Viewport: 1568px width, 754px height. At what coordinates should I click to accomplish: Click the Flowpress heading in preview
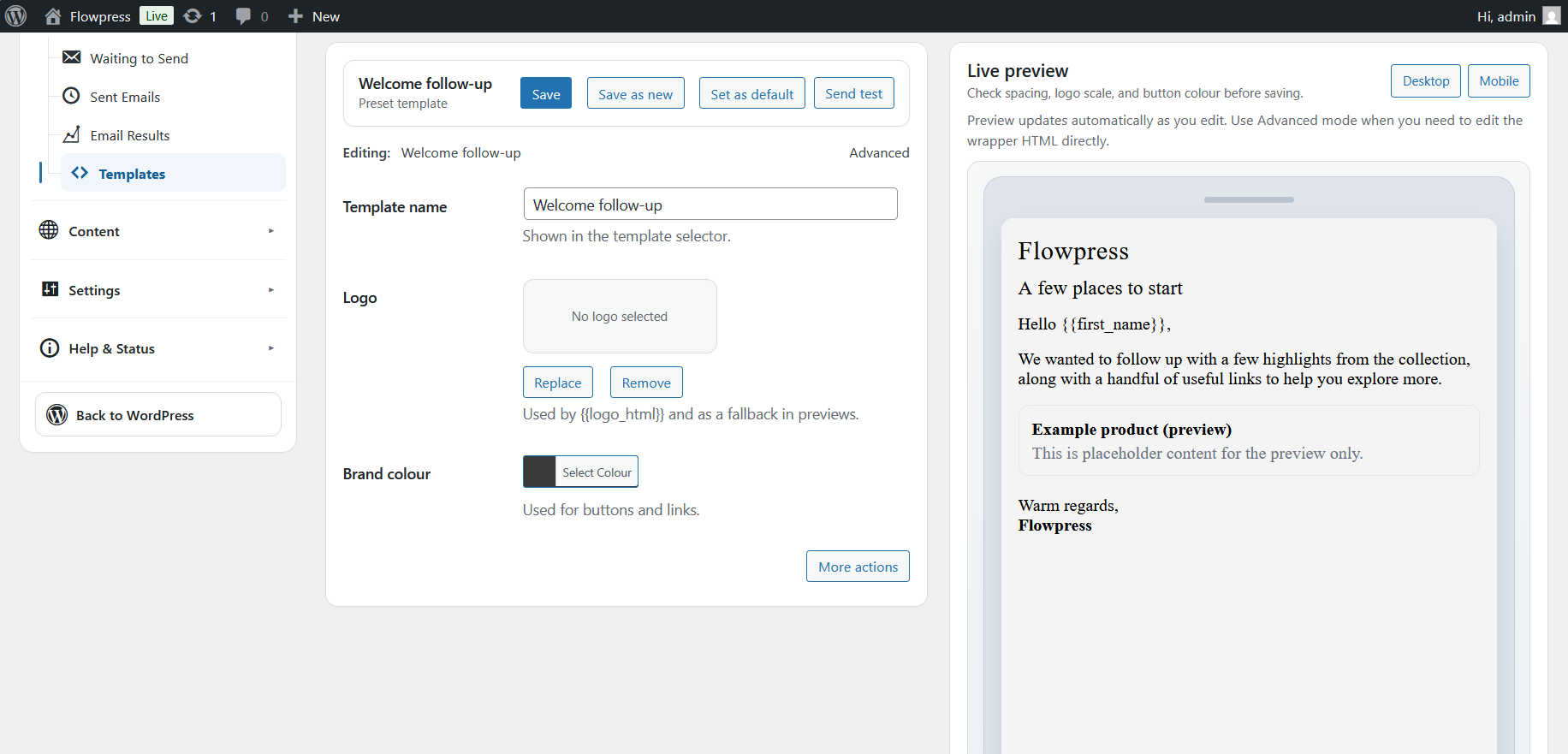click(1073, 251)
